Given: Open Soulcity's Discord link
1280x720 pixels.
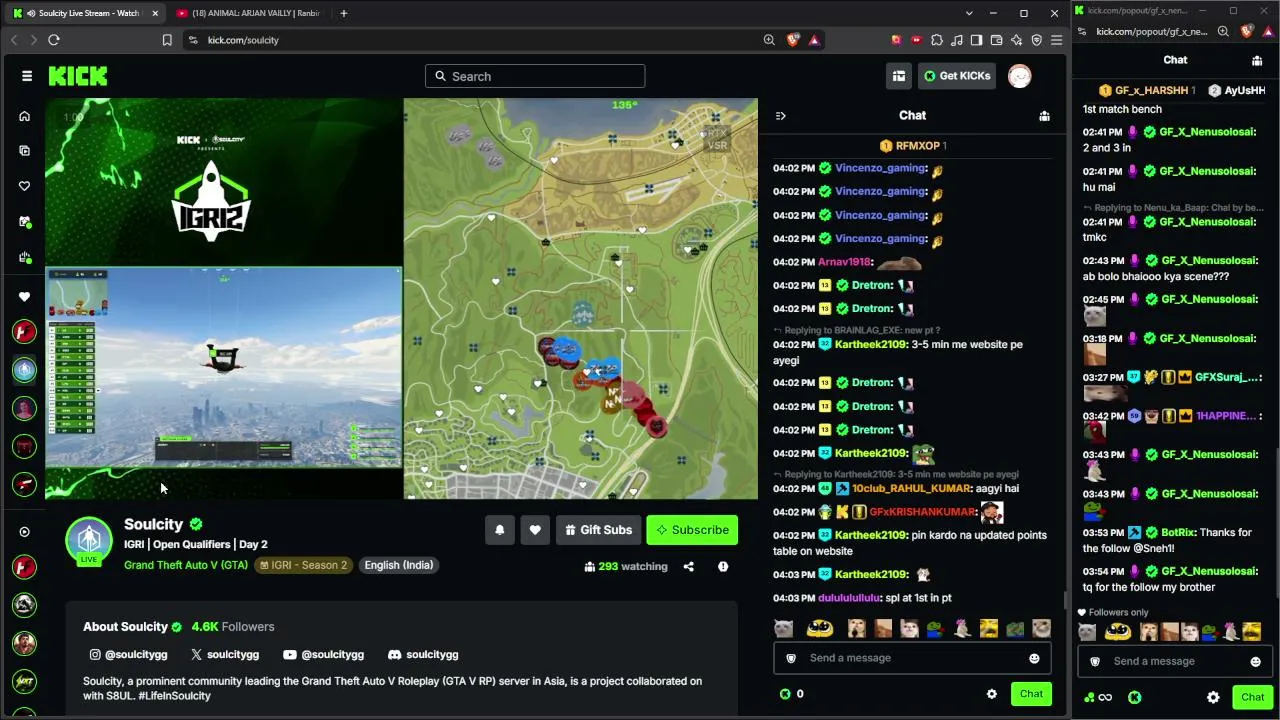Looking at the screenshot, I should click(423, 654).
